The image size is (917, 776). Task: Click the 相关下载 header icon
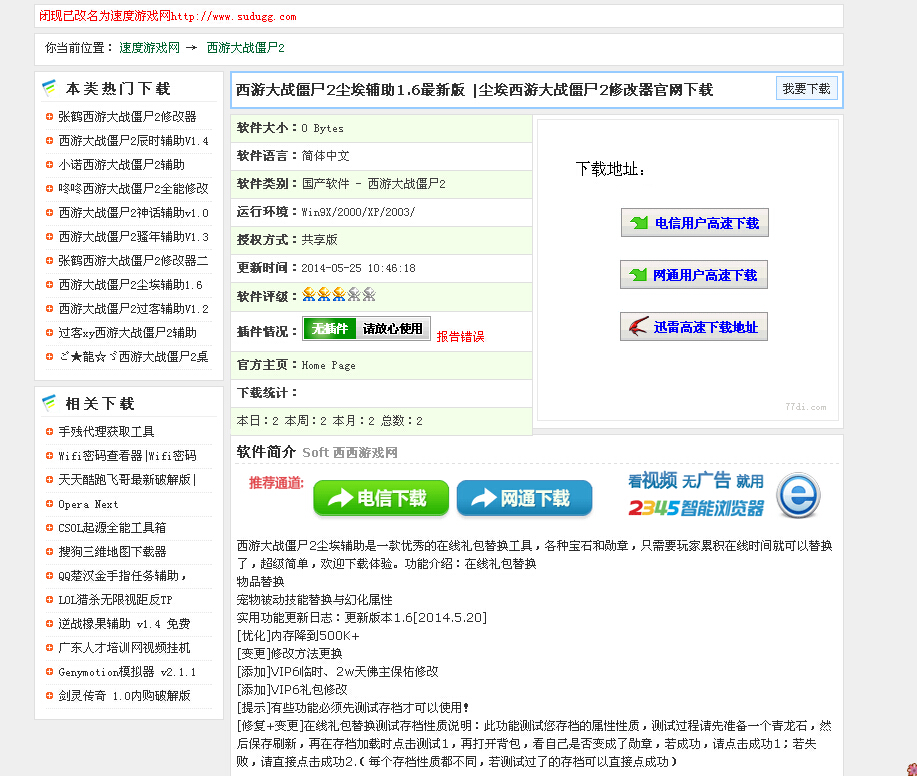tap(49, 403)
